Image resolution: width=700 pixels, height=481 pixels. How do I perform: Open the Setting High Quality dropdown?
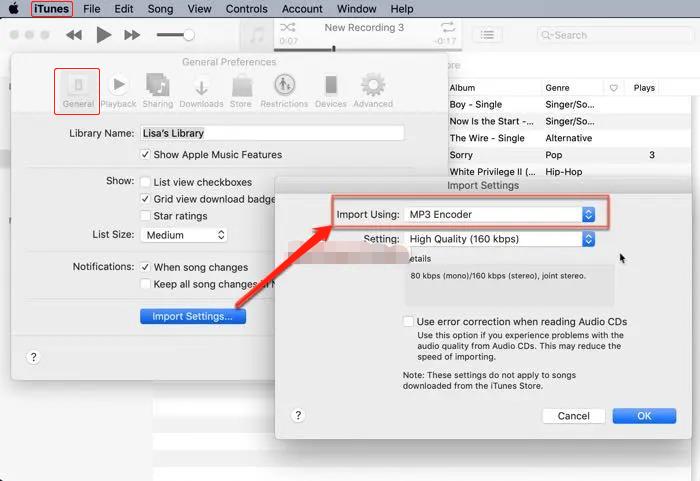(x=499, y=239)
